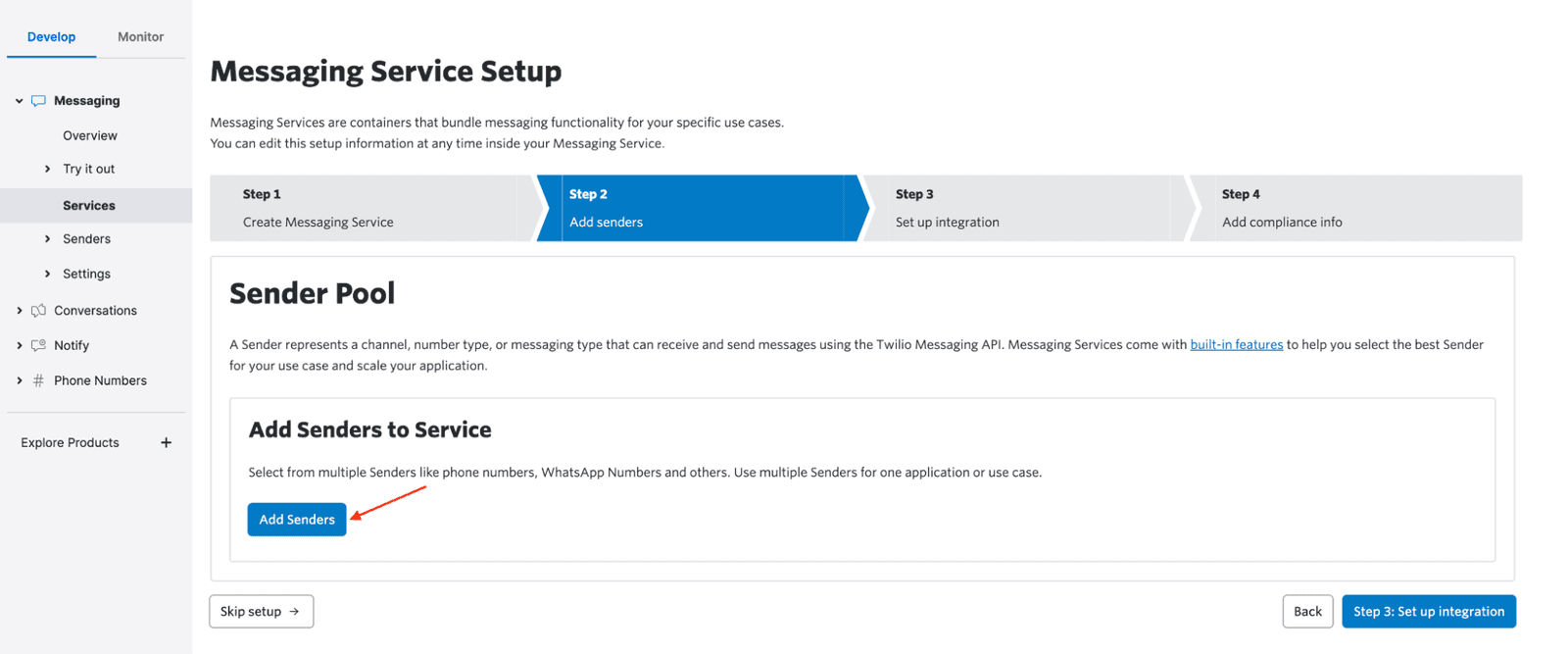Expand the Senders submenu chevron
Image resolution: width=1568 pixels, height=654 pixels.
click(47, 239)
